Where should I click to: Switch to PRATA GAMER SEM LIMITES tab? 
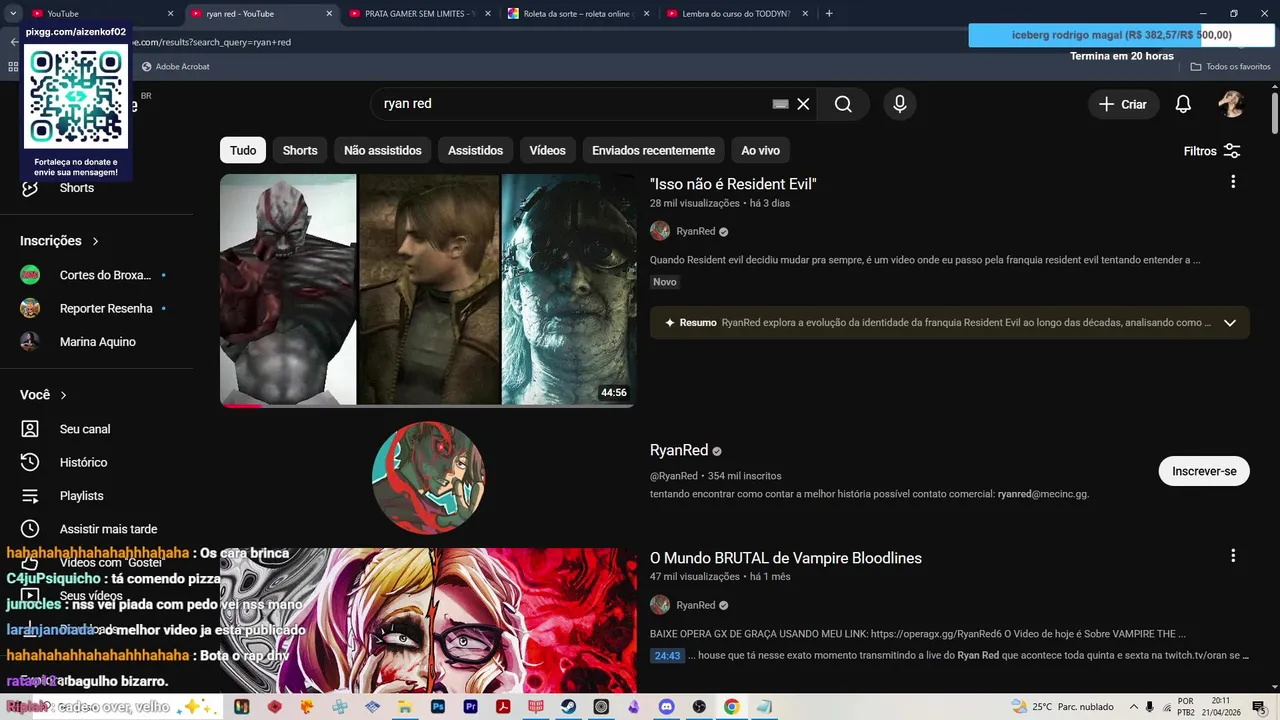pyautogui.click(x=420, y=14)
